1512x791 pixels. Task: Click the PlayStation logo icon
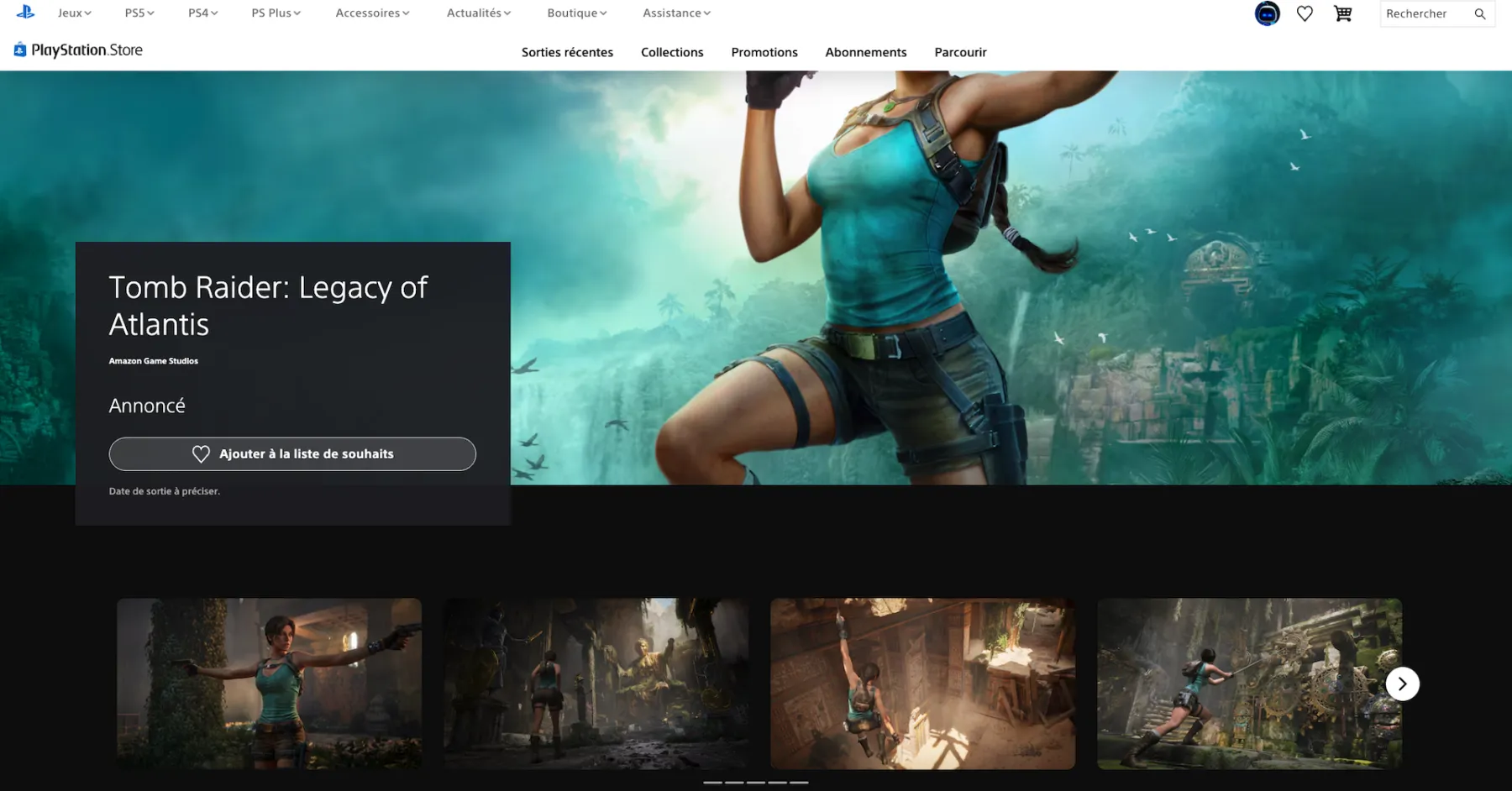point(26,12)
